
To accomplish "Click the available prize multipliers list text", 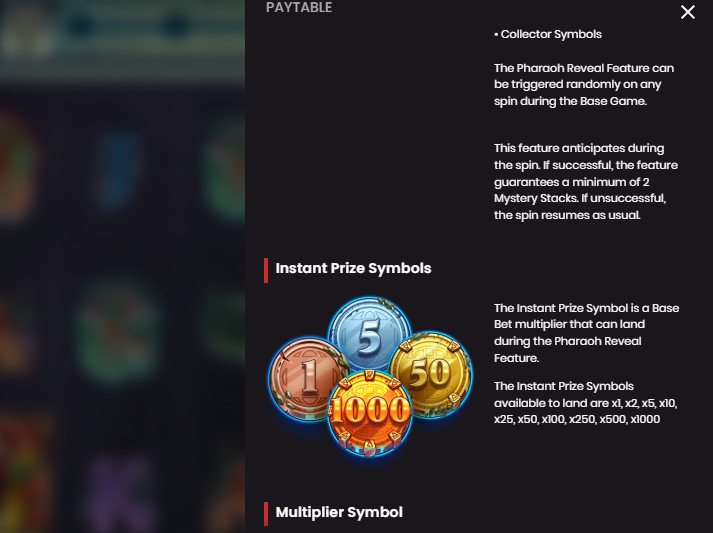I will coord(586,402).
